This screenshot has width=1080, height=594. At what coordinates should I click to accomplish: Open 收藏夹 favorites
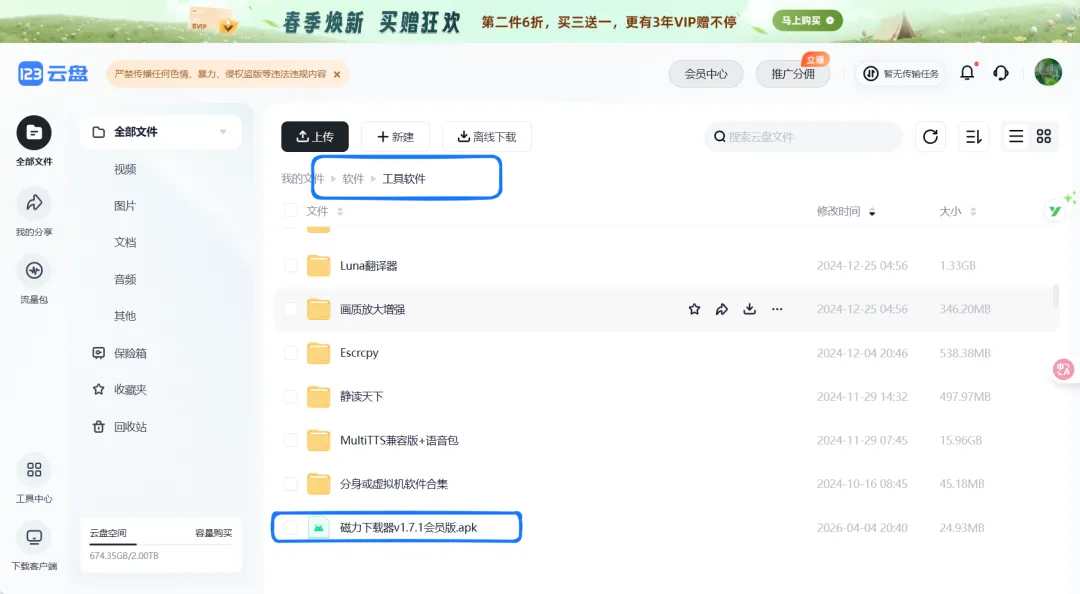[120, 389]
